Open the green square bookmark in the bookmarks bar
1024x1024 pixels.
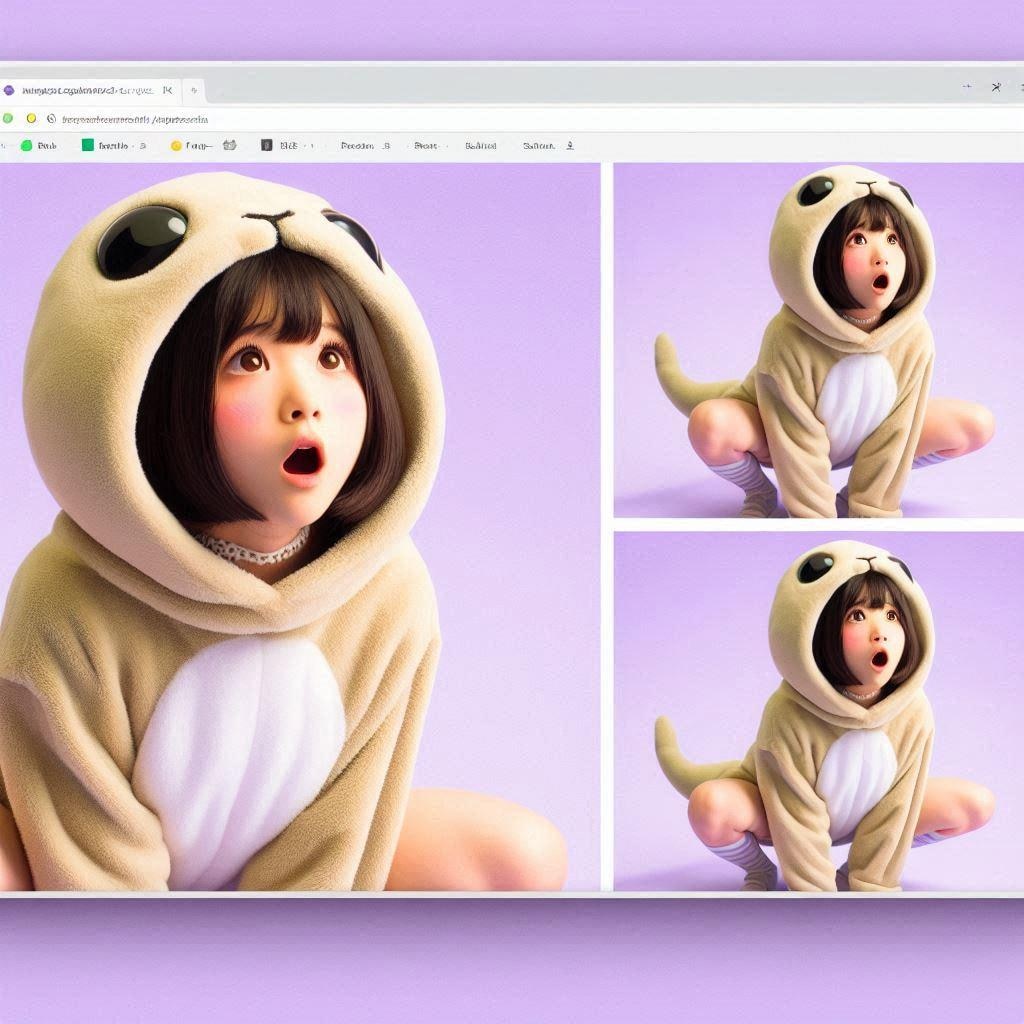(113, 145)
